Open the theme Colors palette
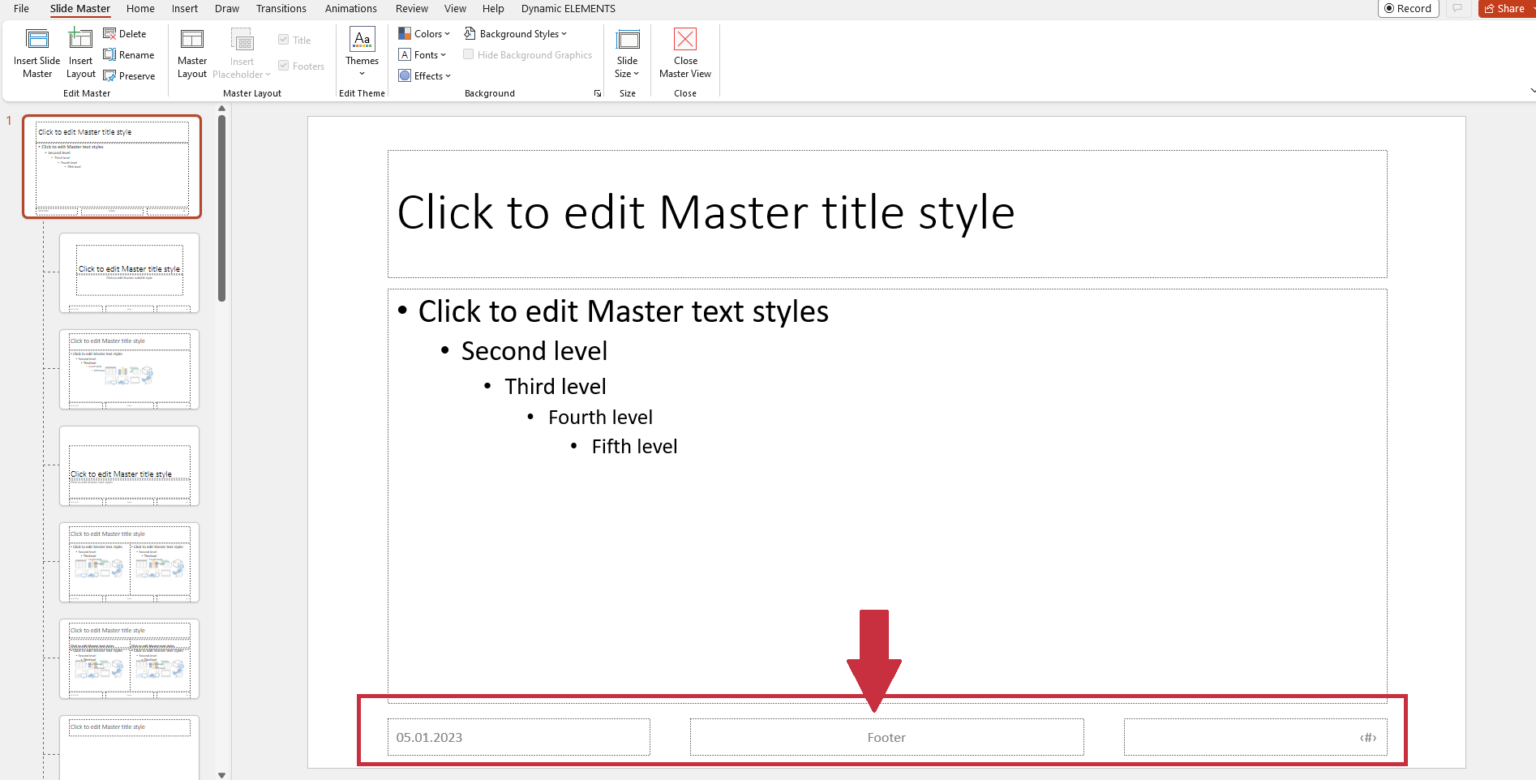The width and height of the screenshot is (1536, 780). tap(424, 33)
